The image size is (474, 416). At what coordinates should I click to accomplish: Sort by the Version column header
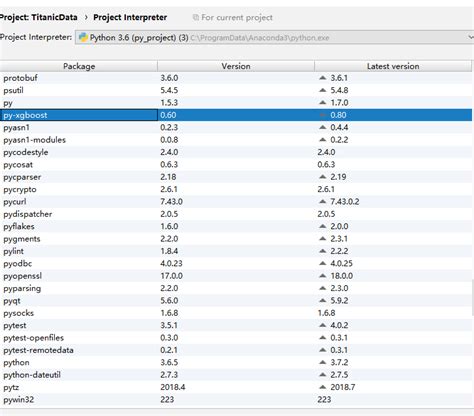pos(236,66)
